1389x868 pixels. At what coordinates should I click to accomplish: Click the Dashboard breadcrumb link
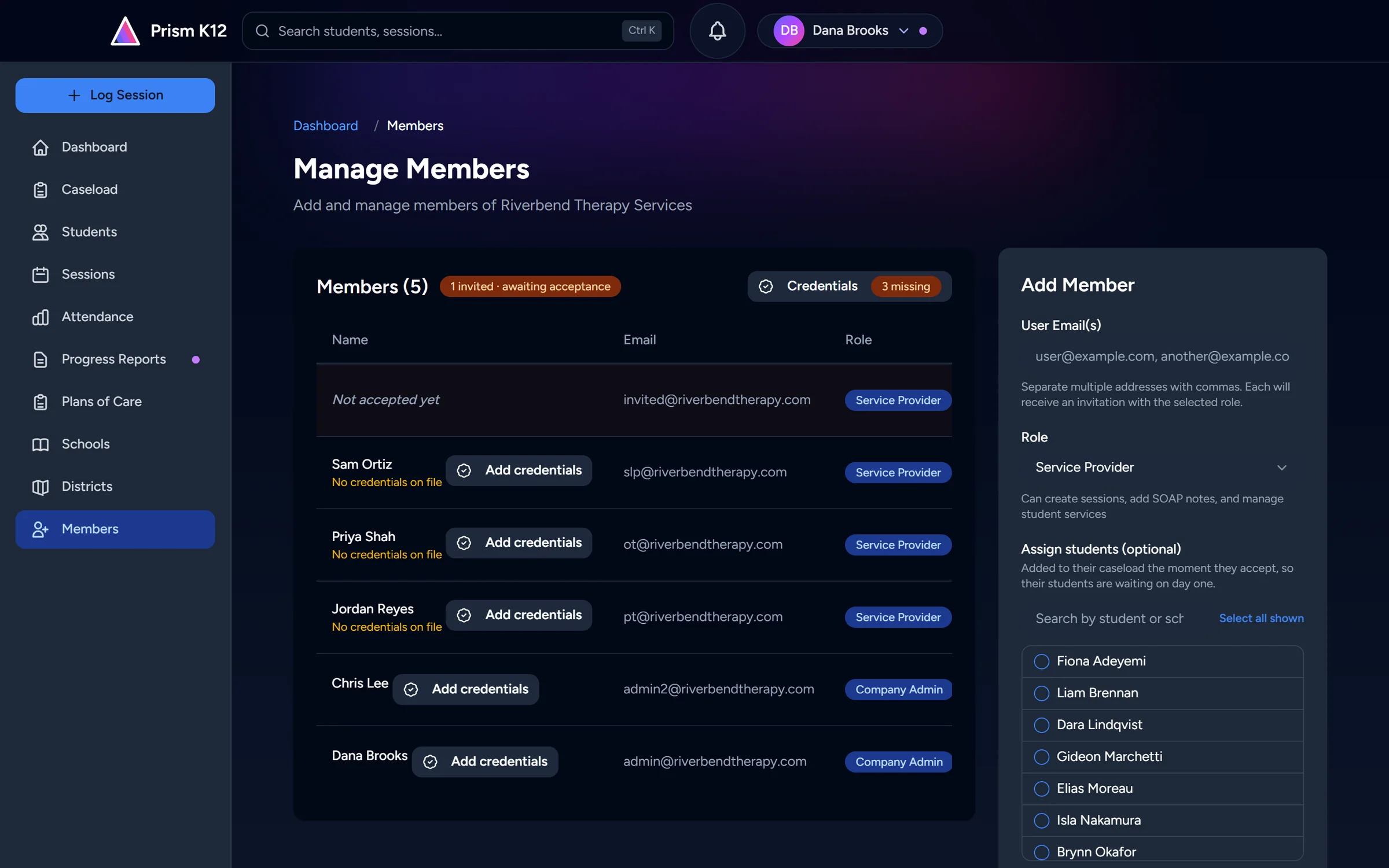coord(325,126)
